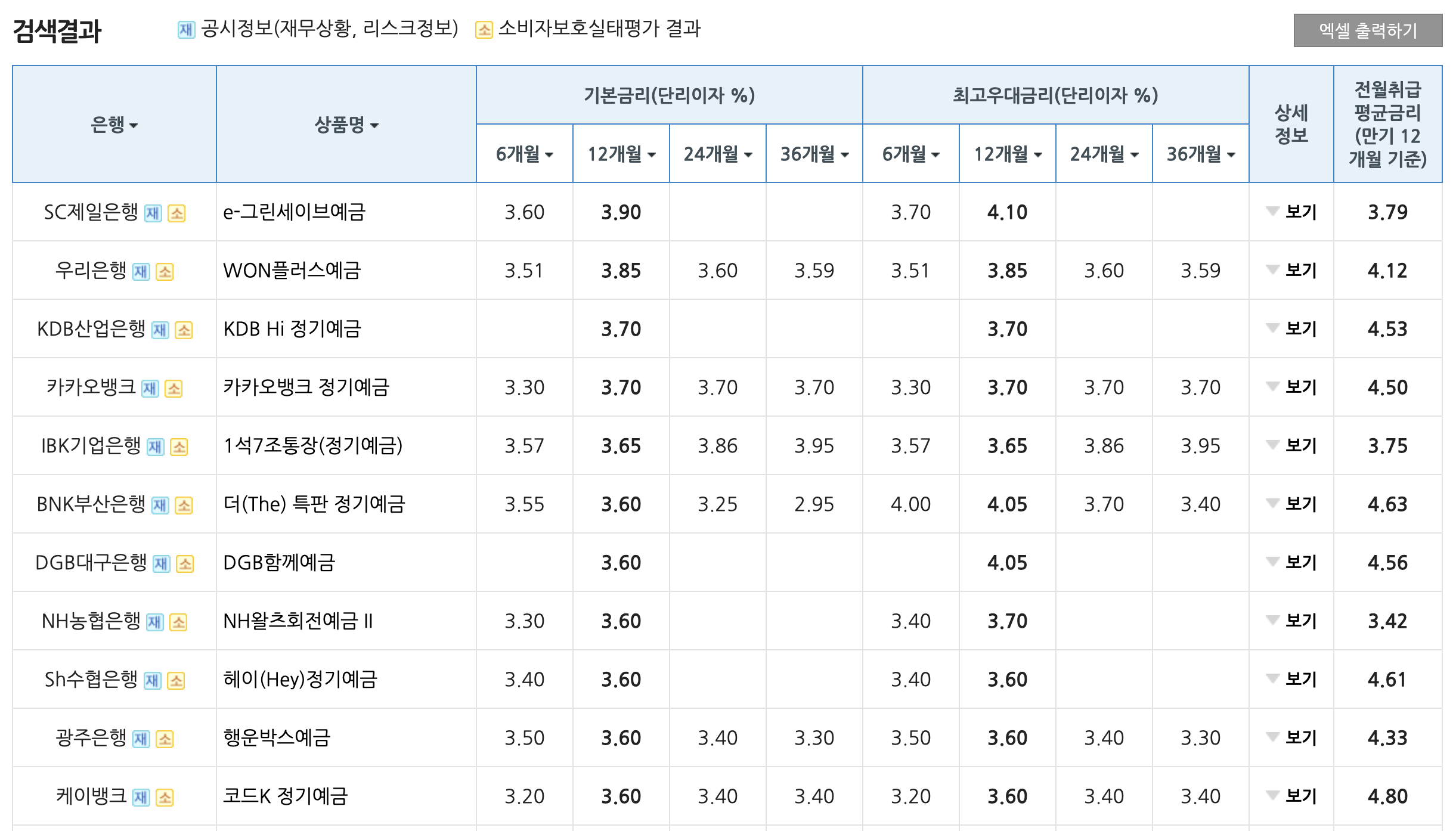
Task: Open 우리은행 blue 재 financial info icon
Action: (x=141, y=272)
